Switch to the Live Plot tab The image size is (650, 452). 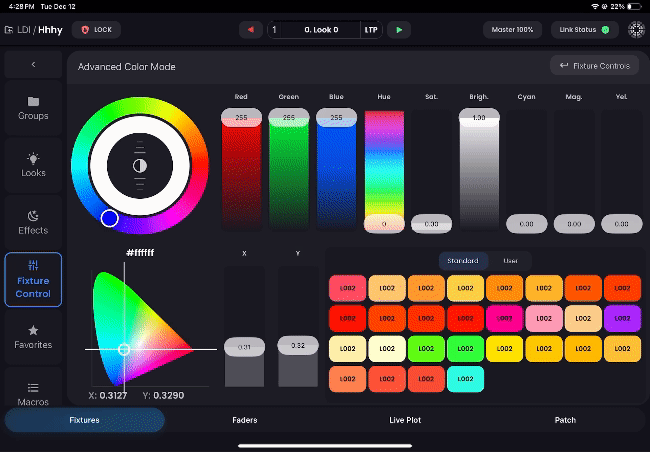point(405,420)
